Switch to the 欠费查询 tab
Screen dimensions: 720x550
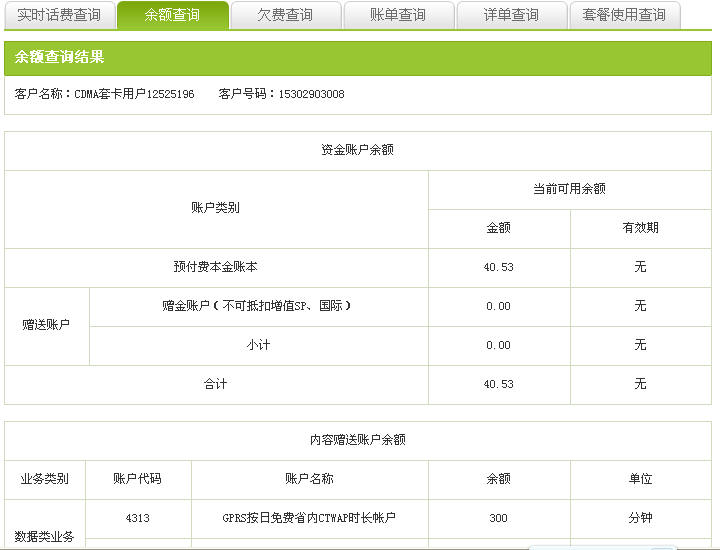tap(285, 15)
